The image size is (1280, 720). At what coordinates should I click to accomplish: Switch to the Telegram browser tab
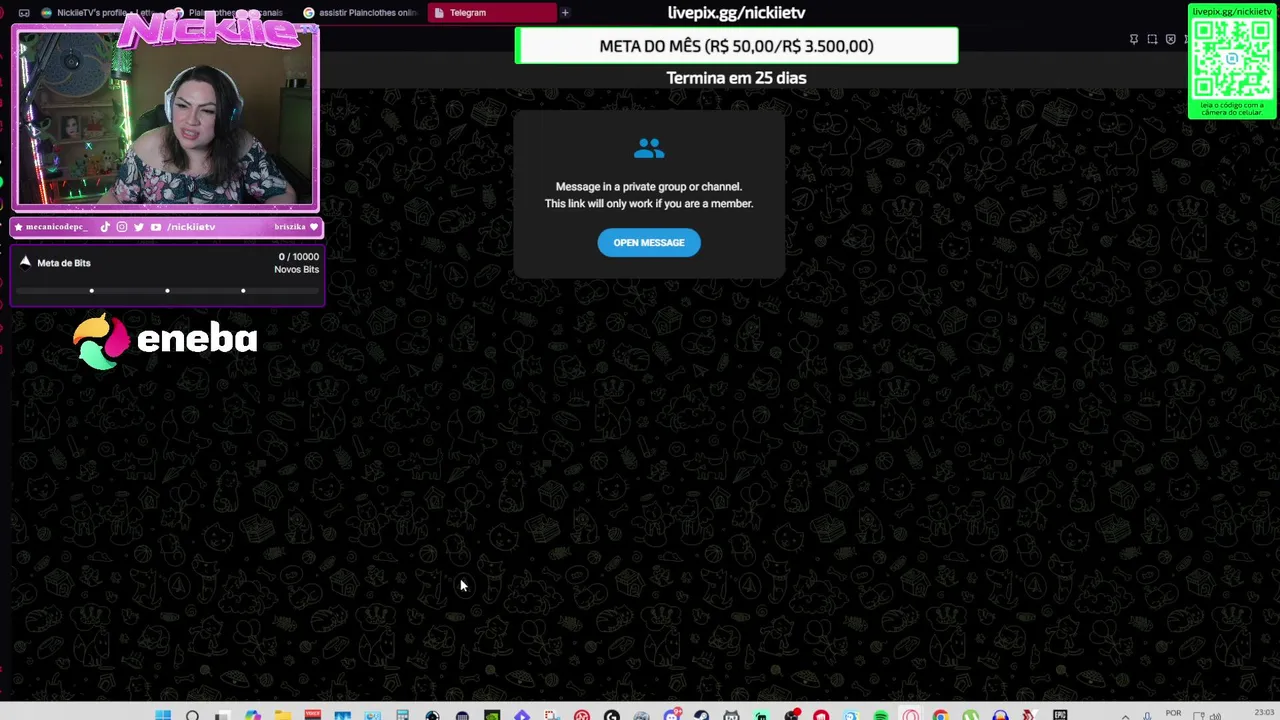coord(492,12)
